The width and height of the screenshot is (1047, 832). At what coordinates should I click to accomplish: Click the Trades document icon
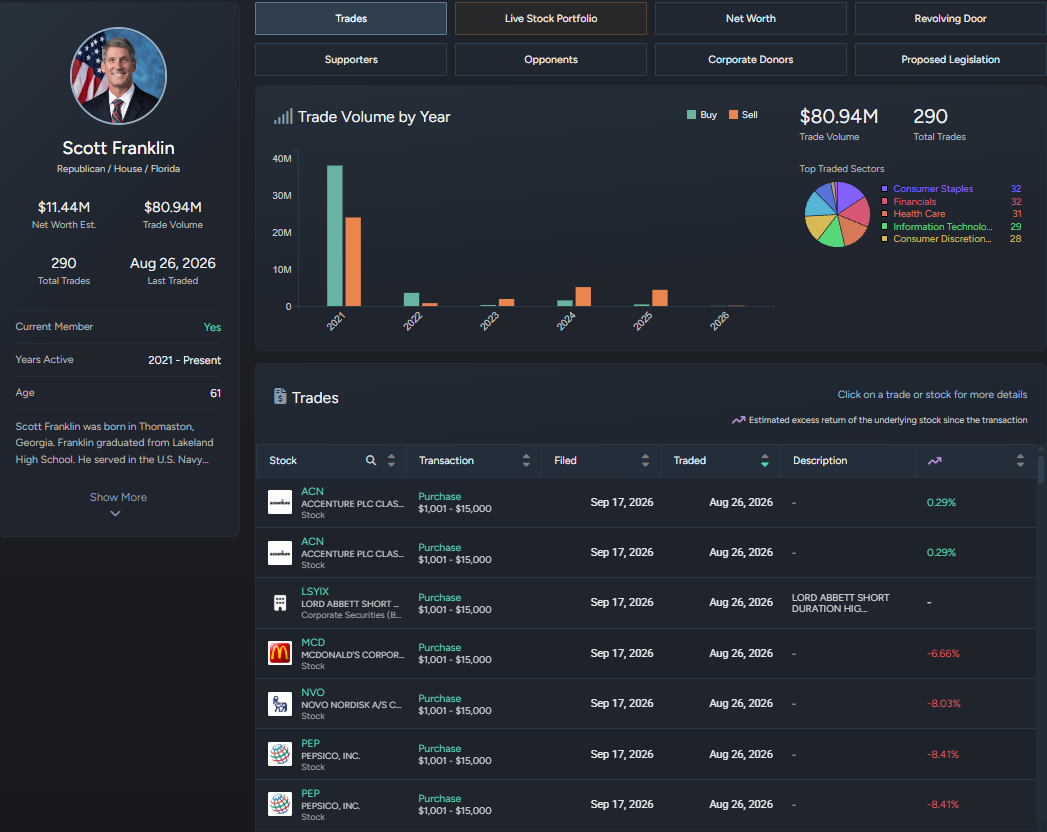pyautogui.click(x=280, y=396)
